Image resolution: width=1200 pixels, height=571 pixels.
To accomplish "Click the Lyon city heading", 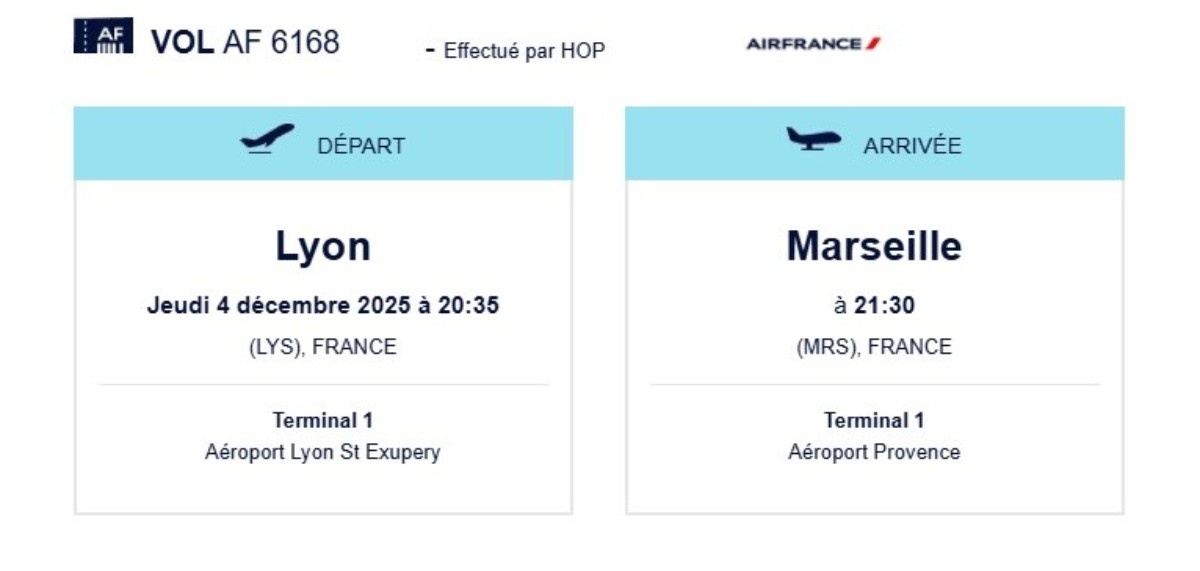I will point(323,246).
